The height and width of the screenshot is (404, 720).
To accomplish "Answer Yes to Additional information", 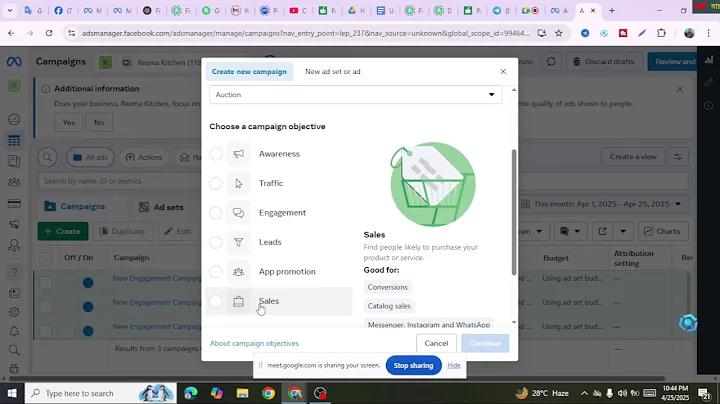I will (x=69, y=123).
